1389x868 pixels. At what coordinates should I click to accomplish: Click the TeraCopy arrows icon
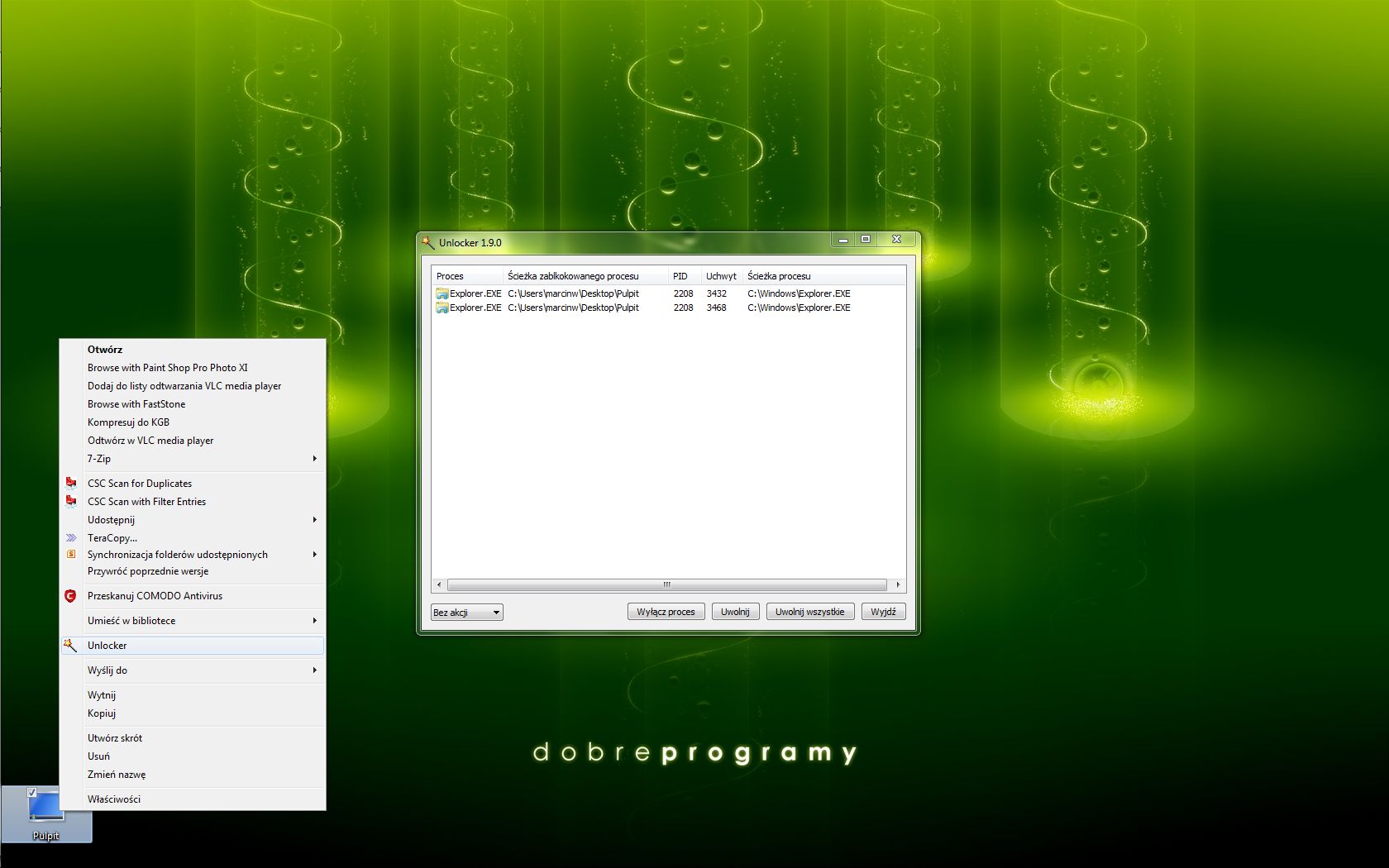71,538
